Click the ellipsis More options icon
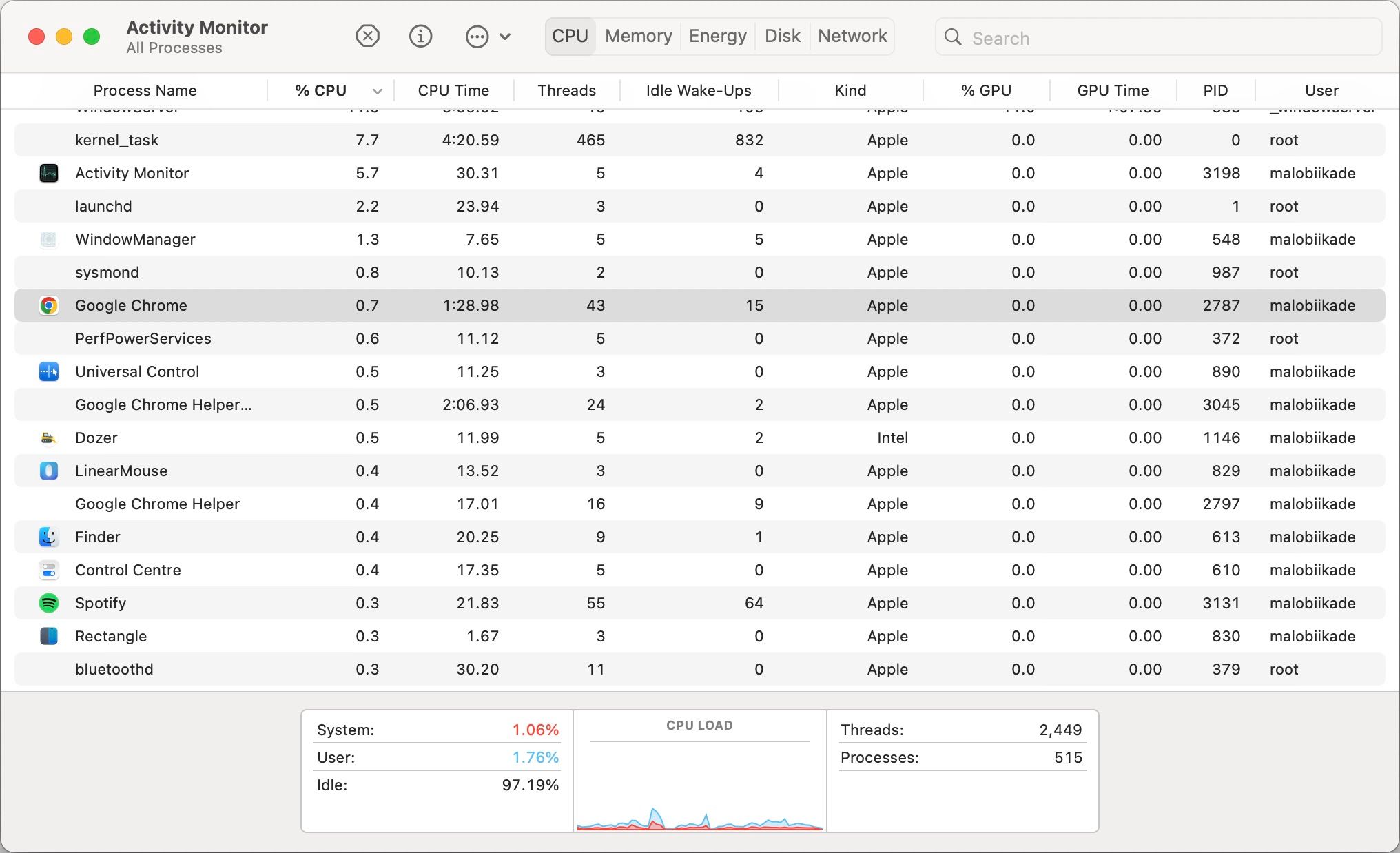The width and height of the screenshot is (1400, 853). tap(477, 37)
